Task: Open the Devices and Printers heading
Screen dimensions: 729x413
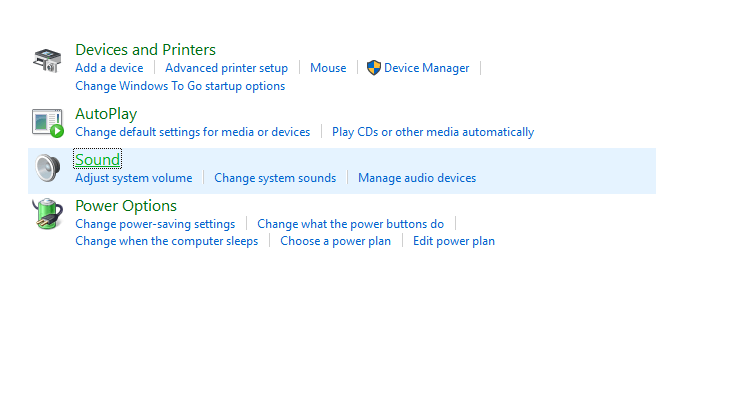Action: (146, 50)
